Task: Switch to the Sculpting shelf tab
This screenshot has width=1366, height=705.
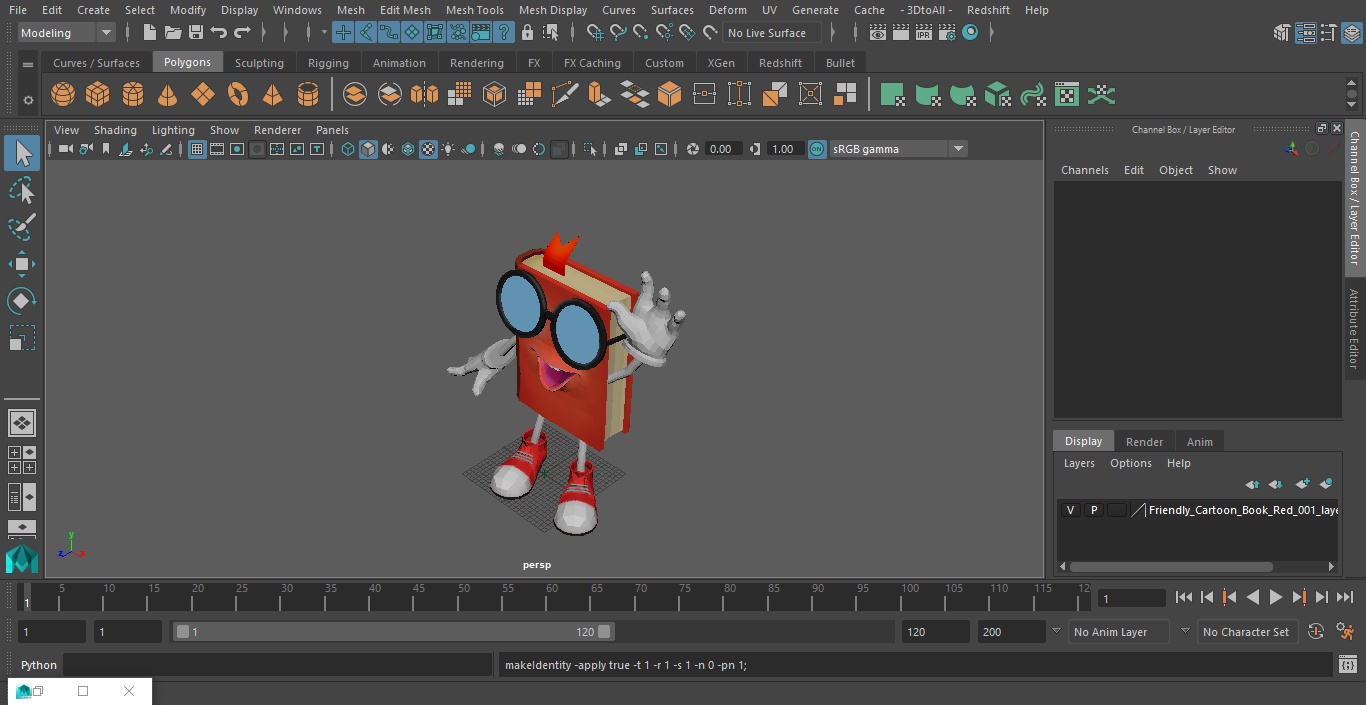Action: [x=259, y=63]
